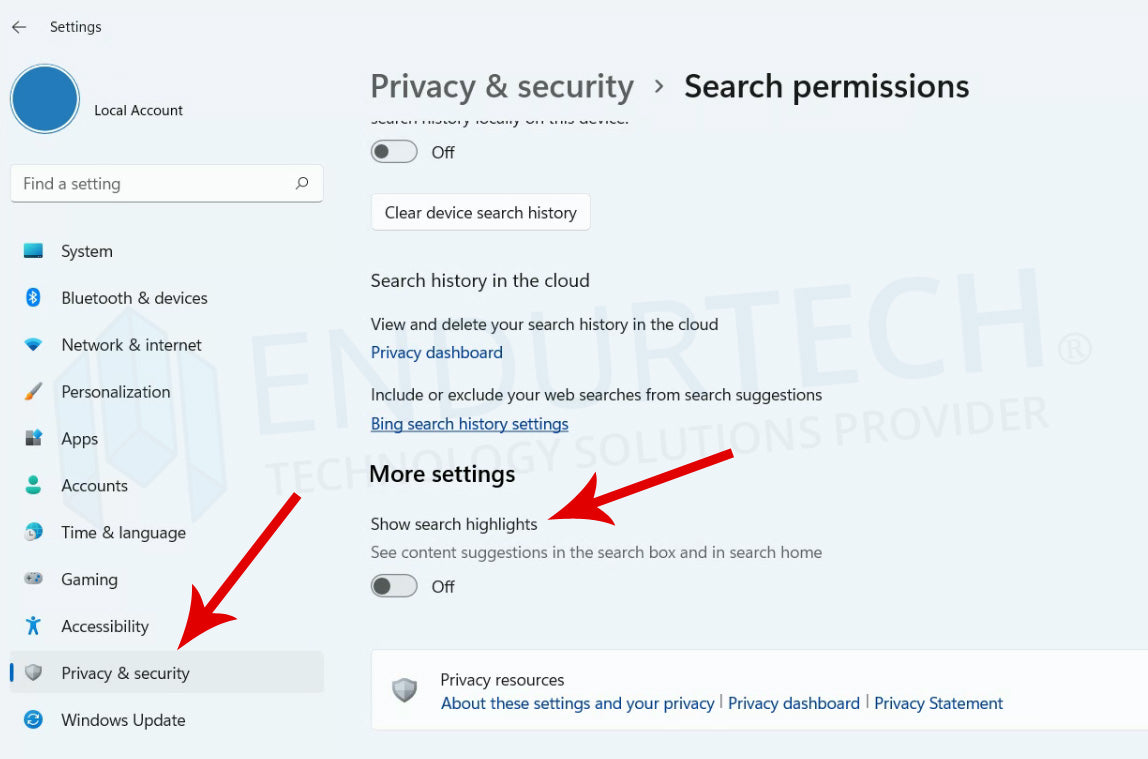
Task: Click the Accounts person icon
Action: [34, 486]
